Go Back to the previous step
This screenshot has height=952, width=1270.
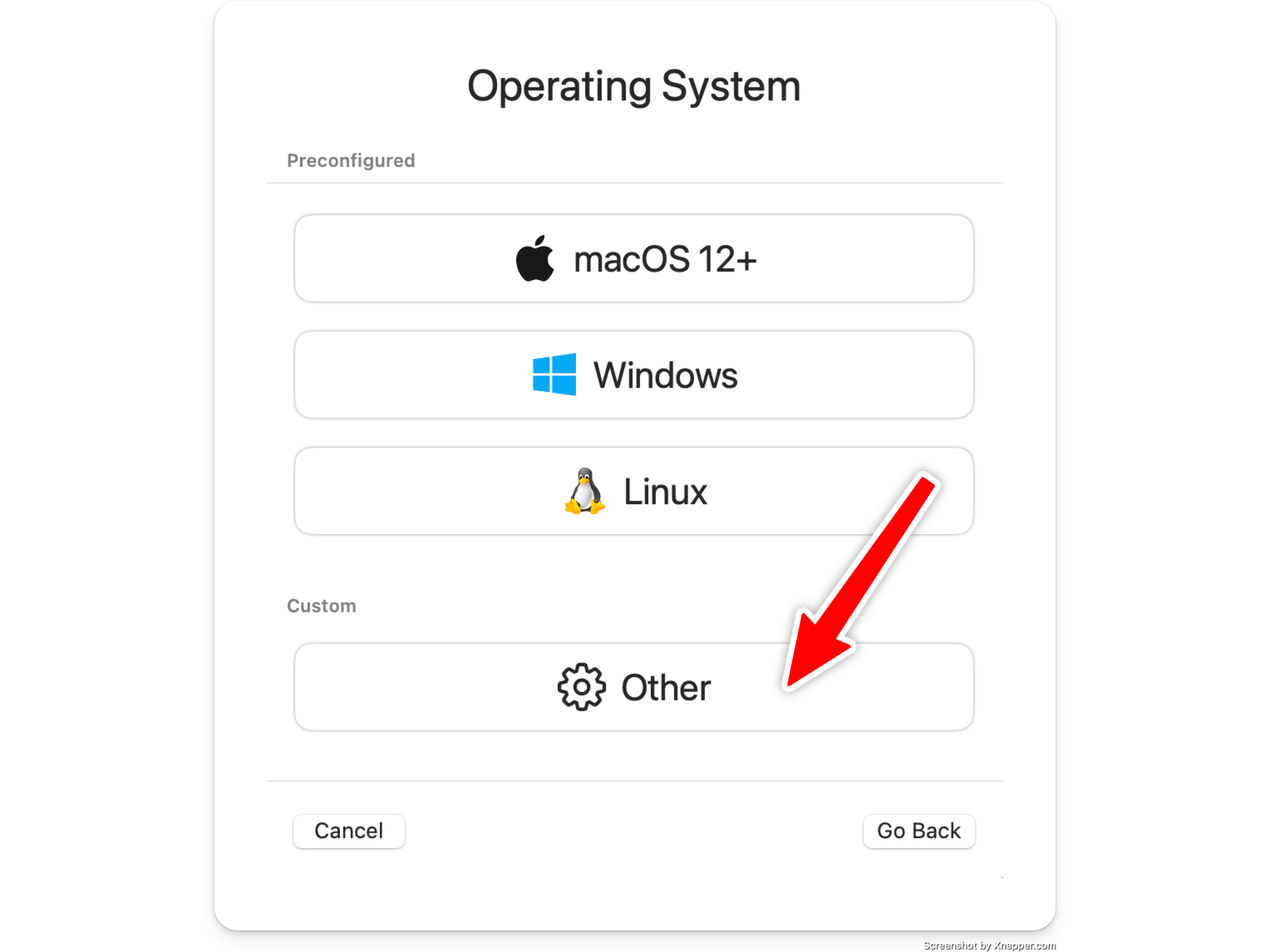[x=918, y=831]
